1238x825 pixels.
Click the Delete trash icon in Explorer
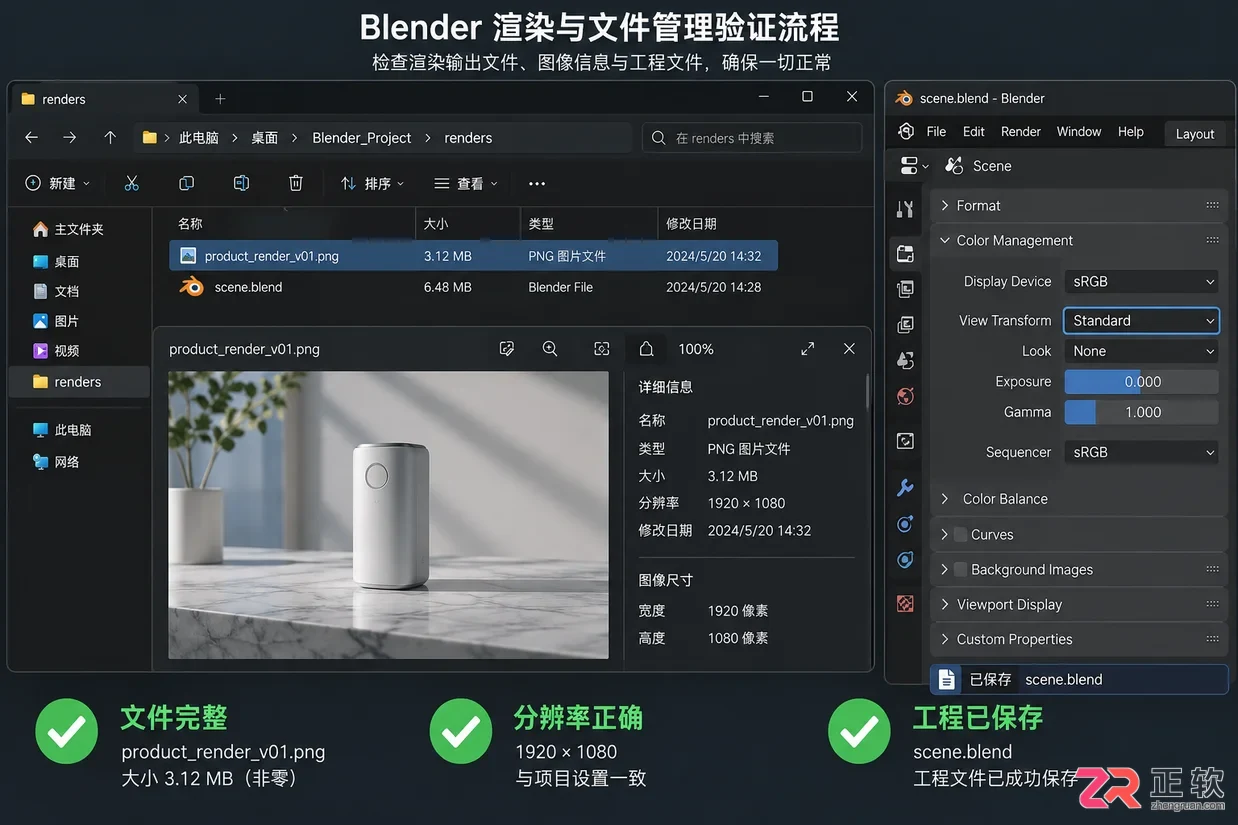(296, 183)
